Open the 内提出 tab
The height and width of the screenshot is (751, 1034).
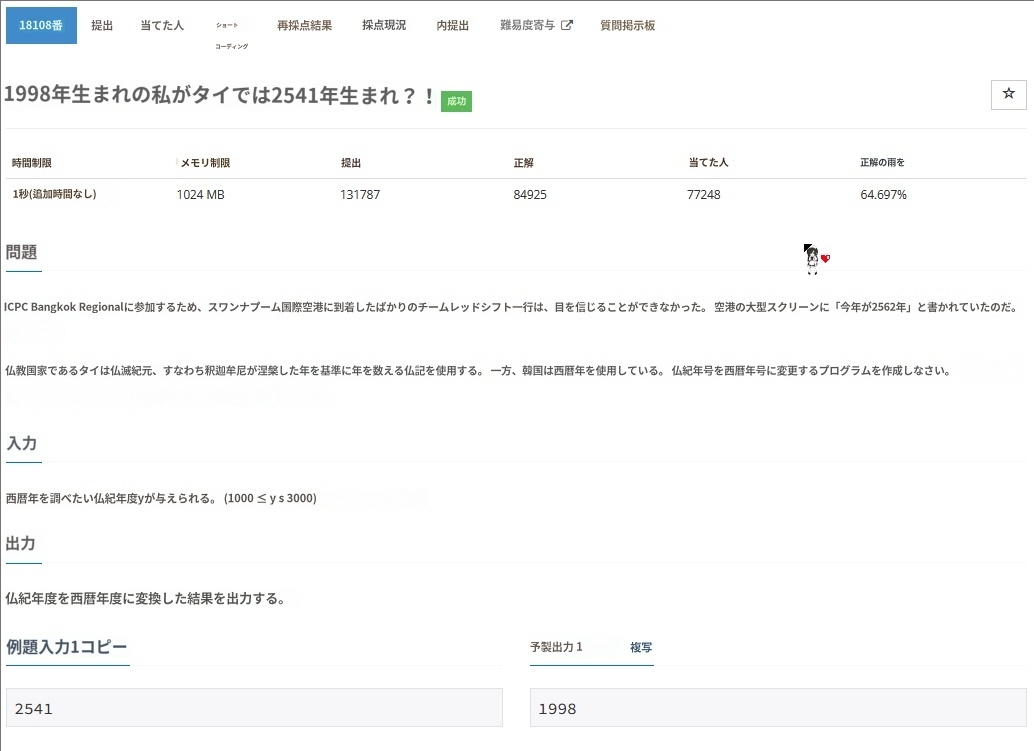[x=452, y=26]
